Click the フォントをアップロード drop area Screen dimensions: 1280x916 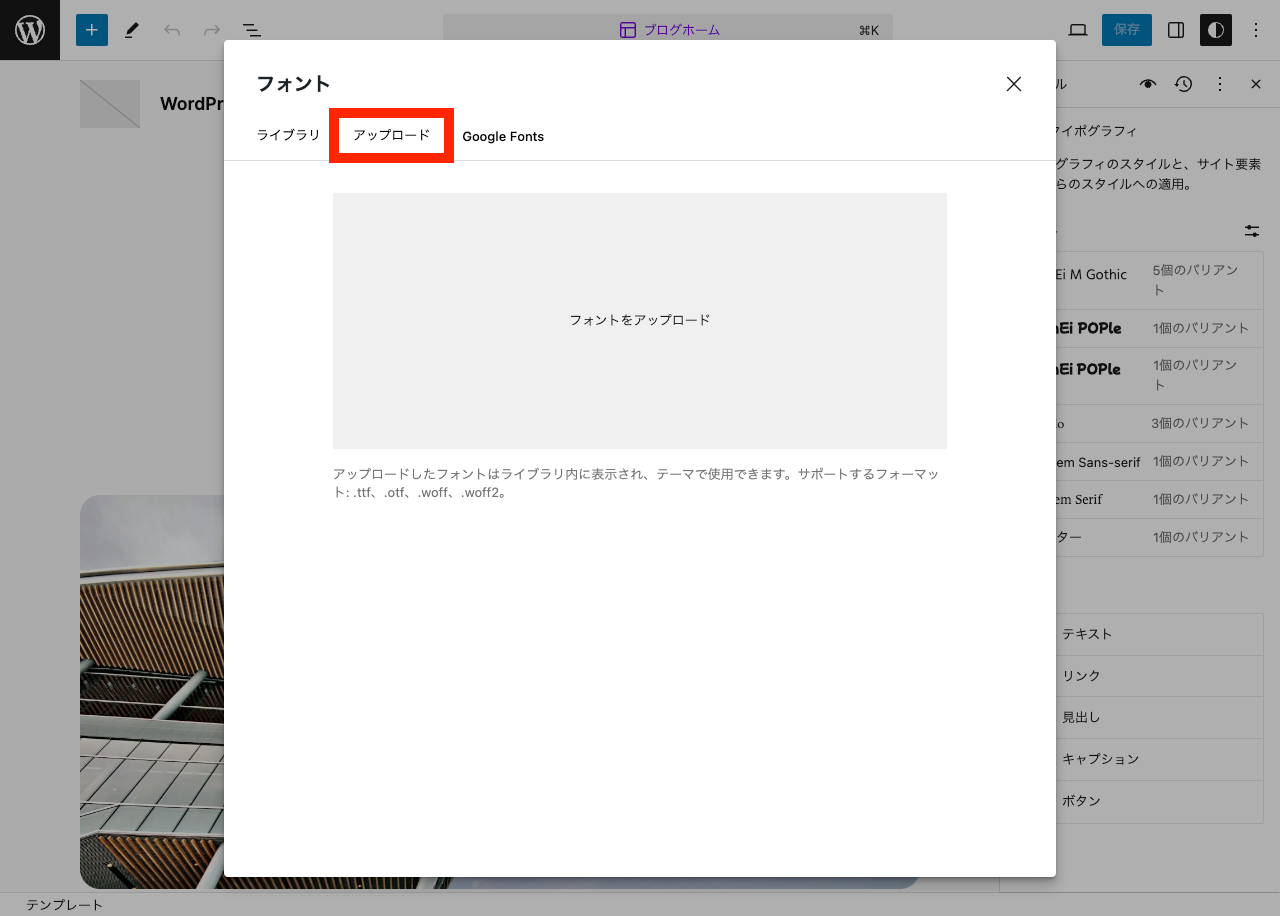point(640,320)
